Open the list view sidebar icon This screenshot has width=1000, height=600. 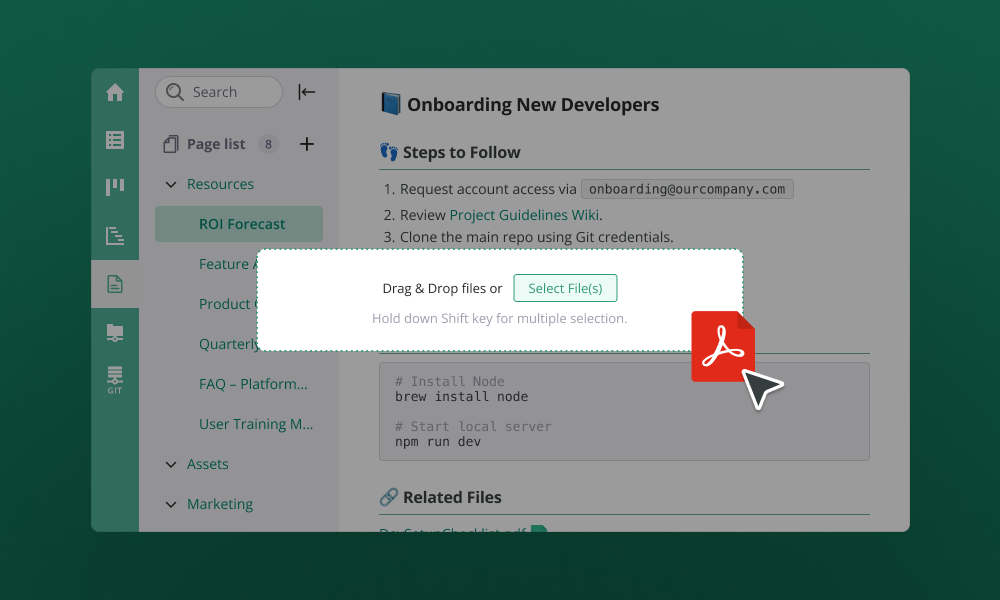115,140
